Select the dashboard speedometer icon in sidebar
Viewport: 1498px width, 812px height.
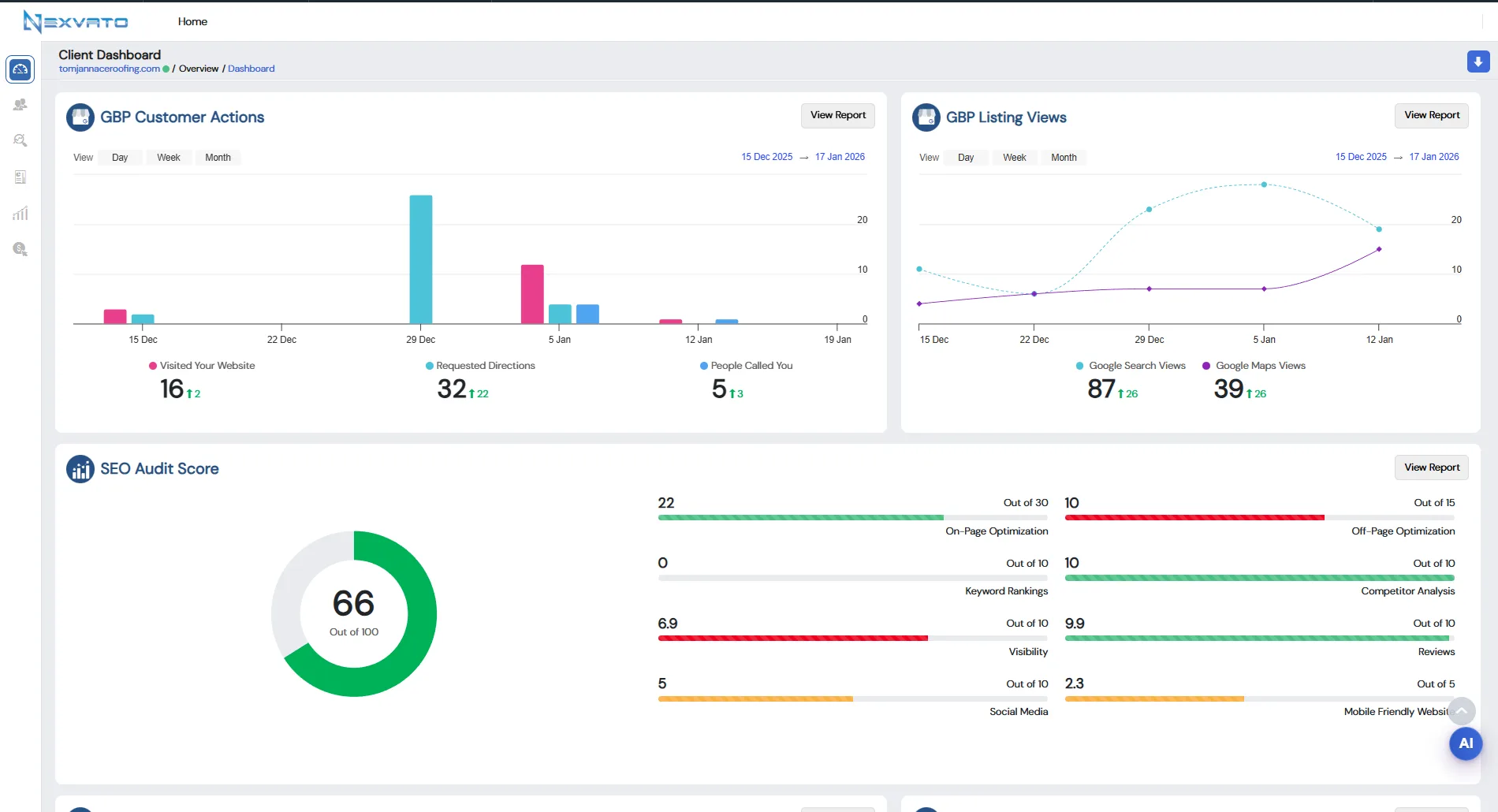click(x=20, y=69)
